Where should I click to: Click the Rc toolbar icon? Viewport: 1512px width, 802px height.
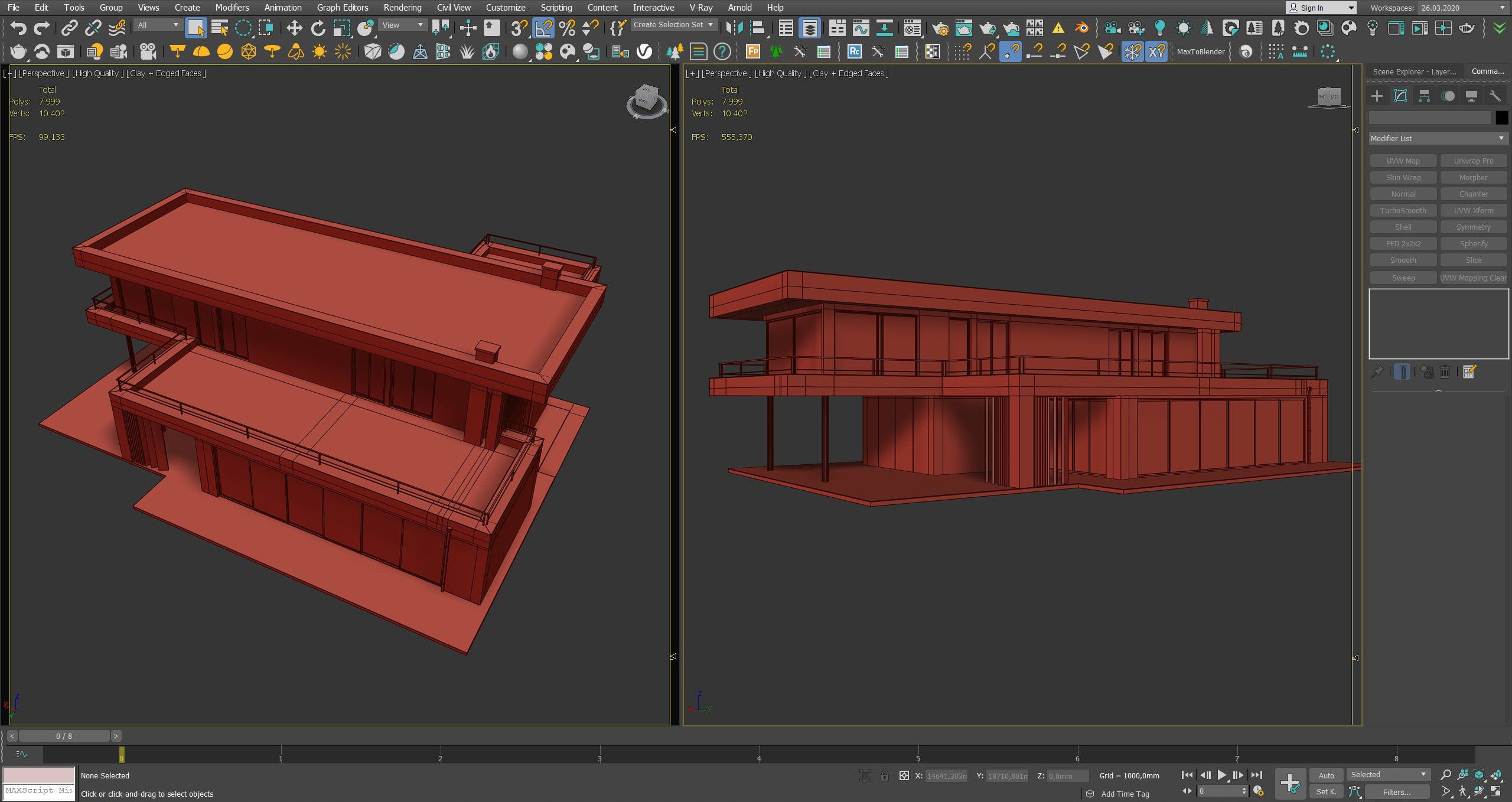click(x=854, y=52)
